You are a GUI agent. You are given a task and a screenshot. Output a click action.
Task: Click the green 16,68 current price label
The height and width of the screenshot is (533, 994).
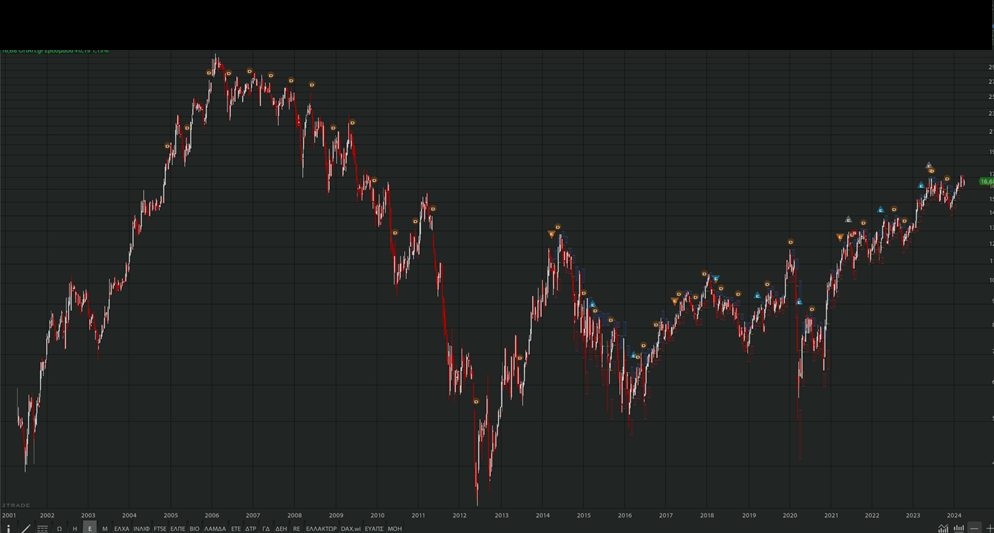click(986, 181)
